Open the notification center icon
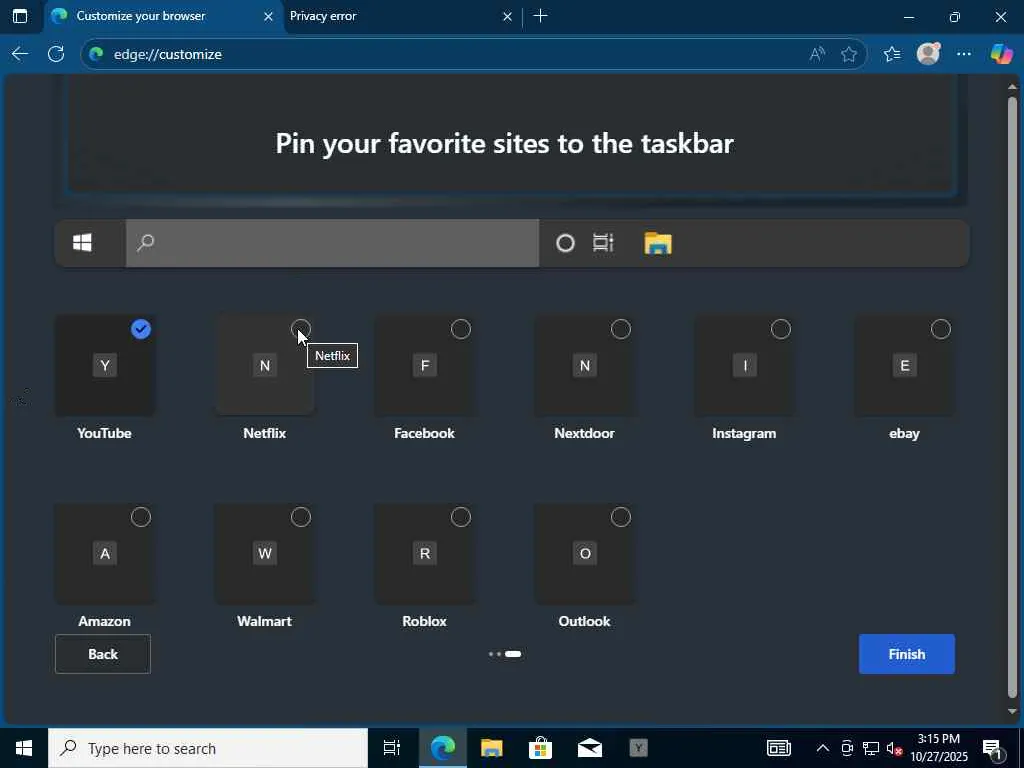Image resolution: width=1024 pixels, height=768 pixels. tap(995, 748)
